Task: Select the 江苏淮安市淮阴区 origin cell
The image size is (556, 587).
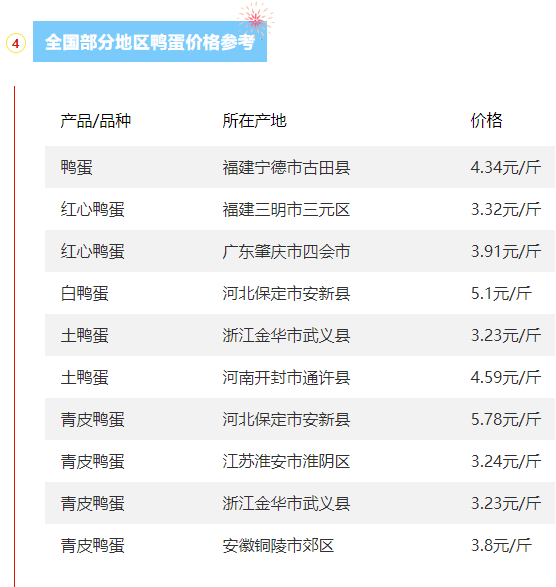Action: (286, 461)
